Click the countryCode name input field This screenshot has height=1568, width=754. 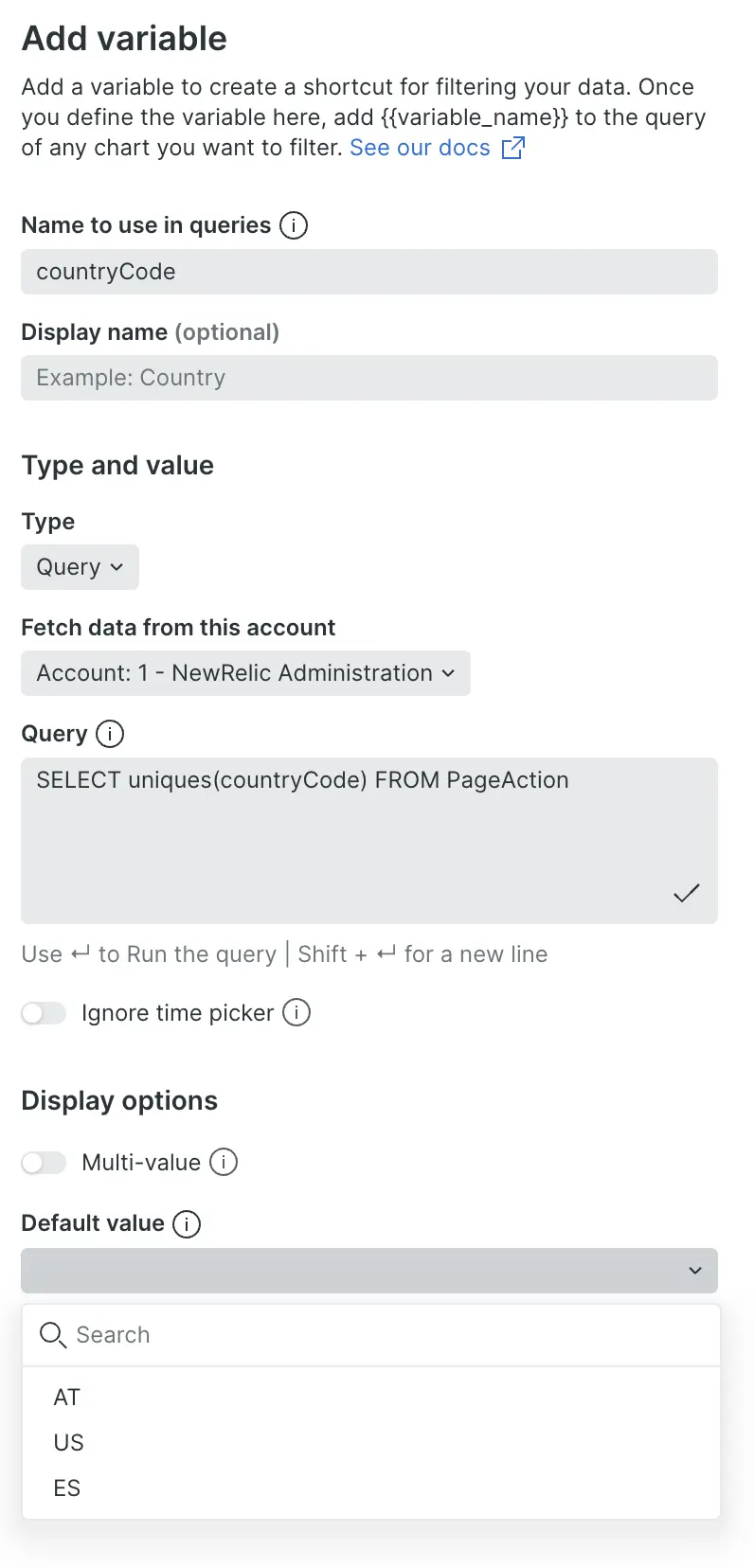click(x=369, y=272)
